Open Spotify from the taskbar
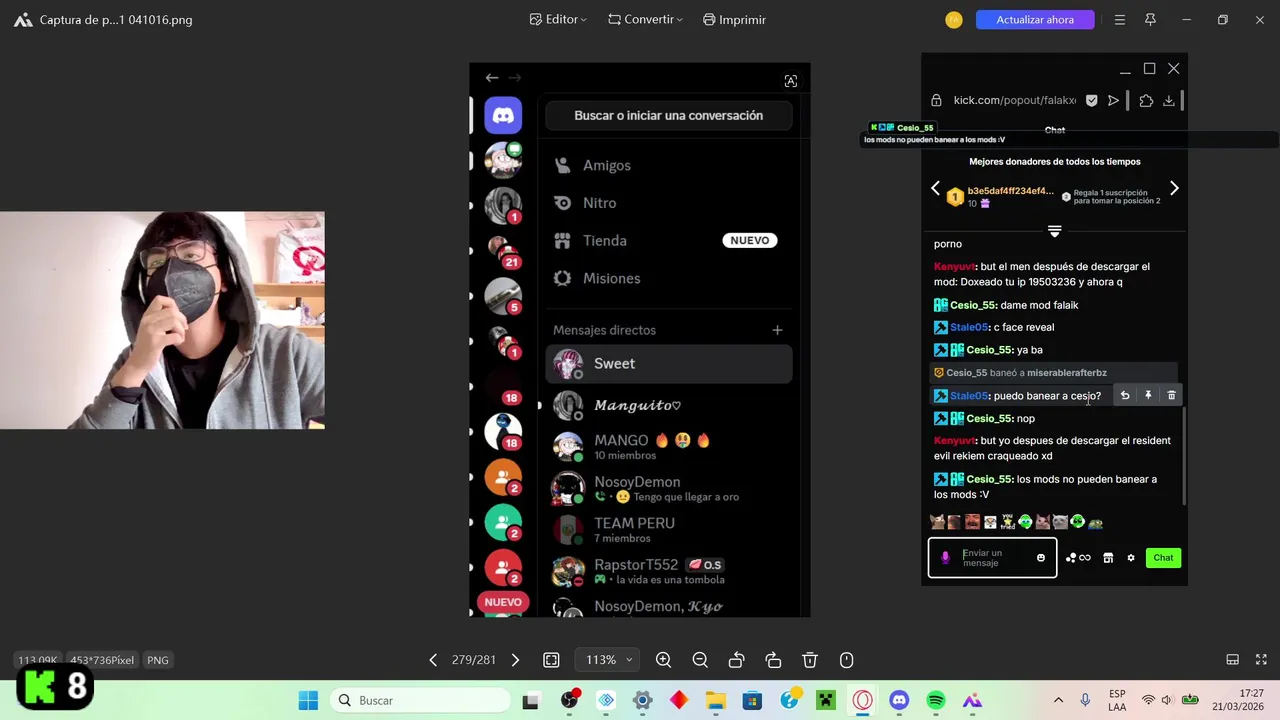 (x=936, y=701)
